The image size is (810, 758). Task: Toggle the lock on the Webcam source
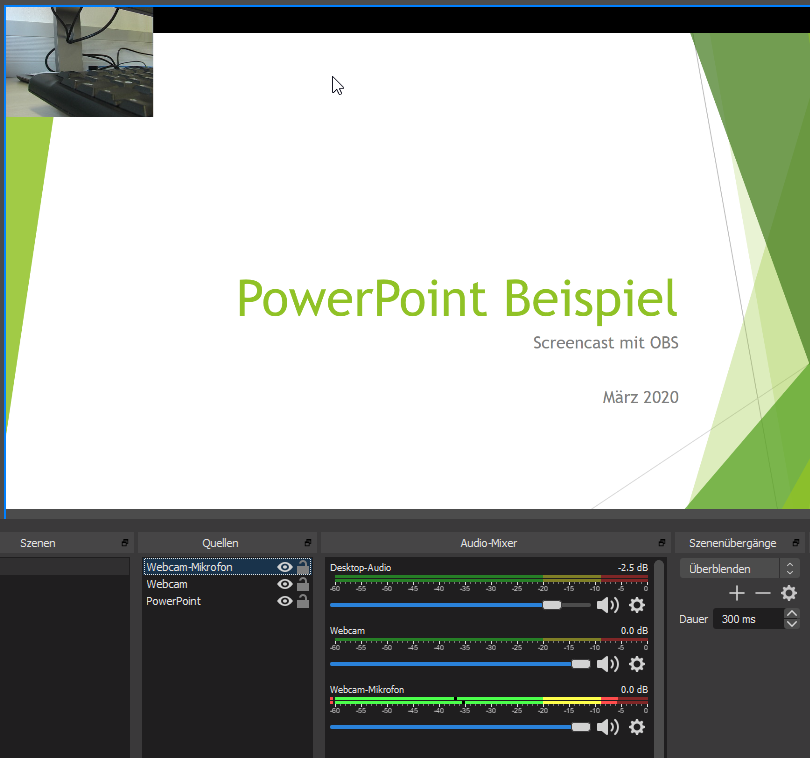(302, 585)
